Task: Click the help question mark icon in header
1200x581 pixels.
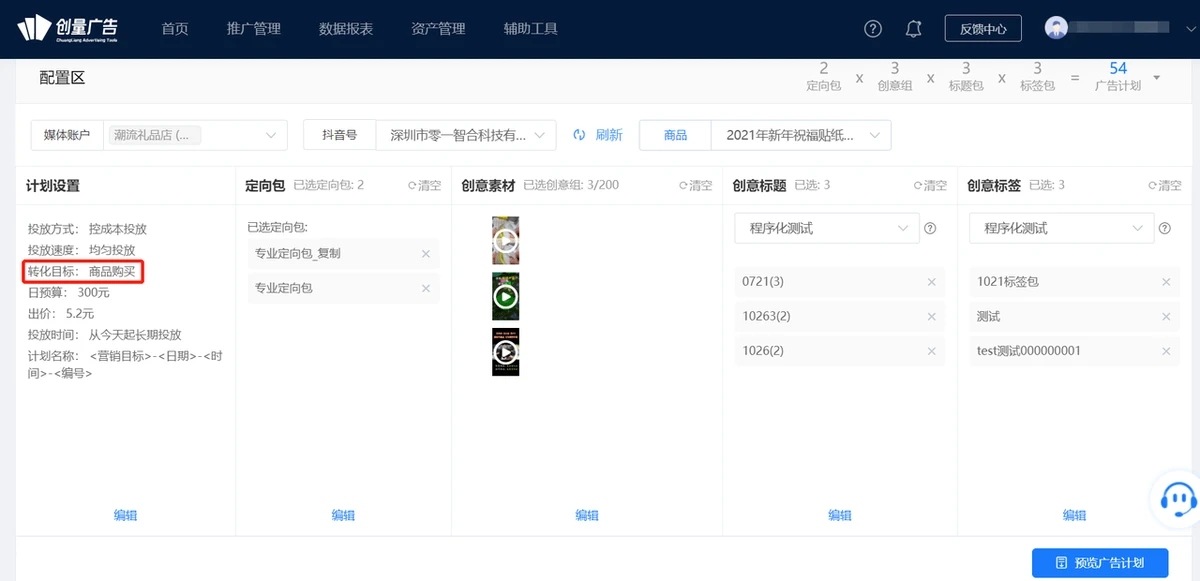Action: pos(873,28)
